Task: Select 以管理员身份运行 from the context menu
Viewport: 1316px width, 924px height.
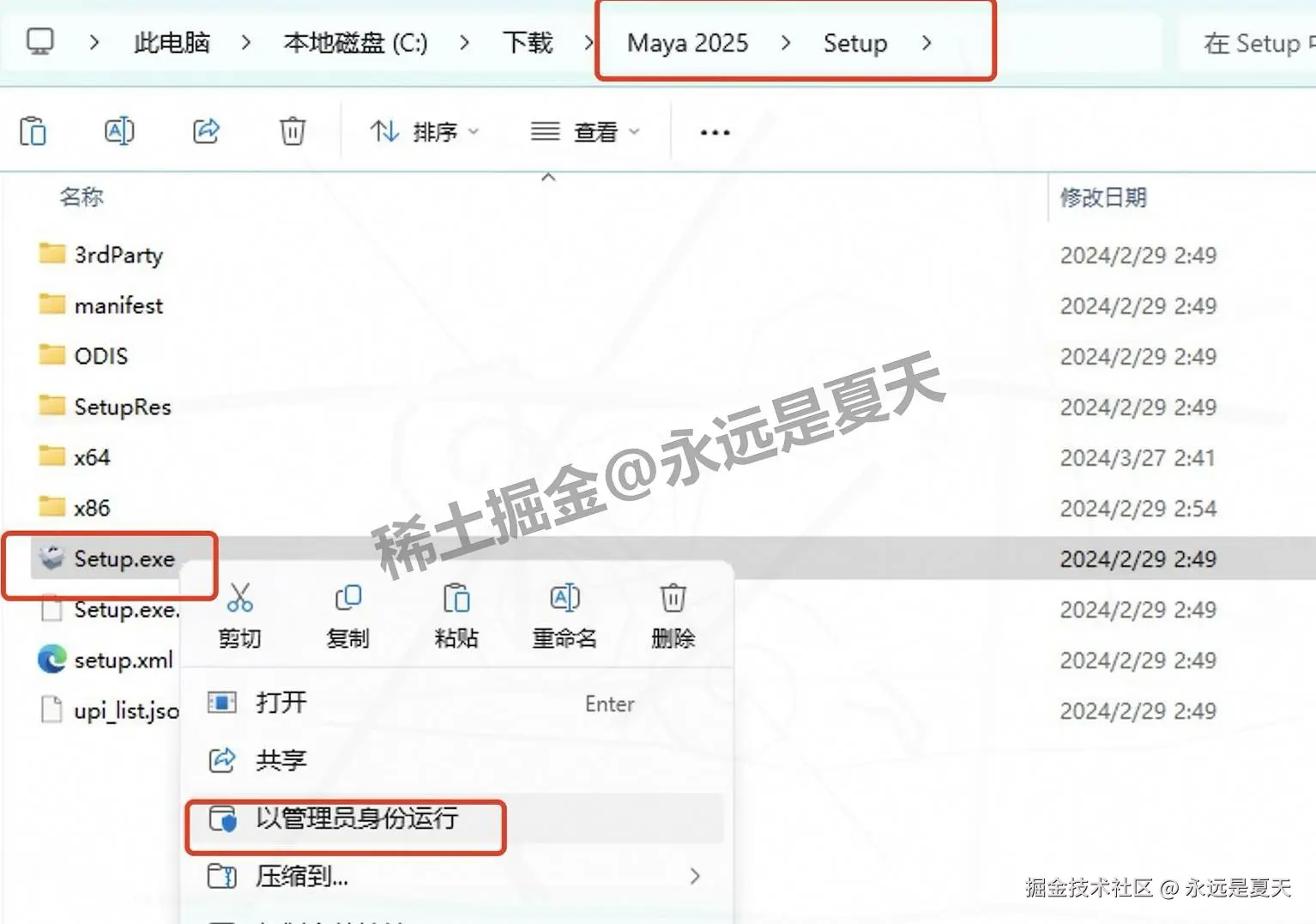Action: (356, 818)
